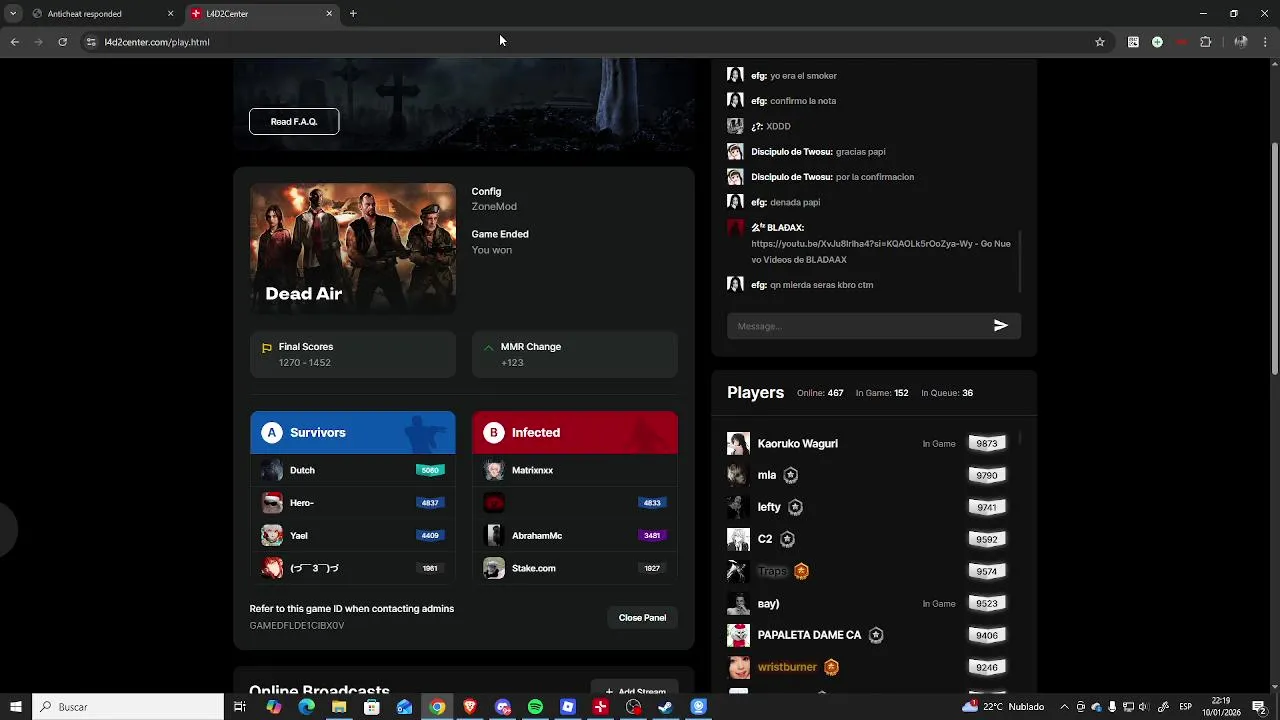This screenshot has width=1280, height=720.
Task: Open the tab search dropdown arrow
Action: pos(12,13)
